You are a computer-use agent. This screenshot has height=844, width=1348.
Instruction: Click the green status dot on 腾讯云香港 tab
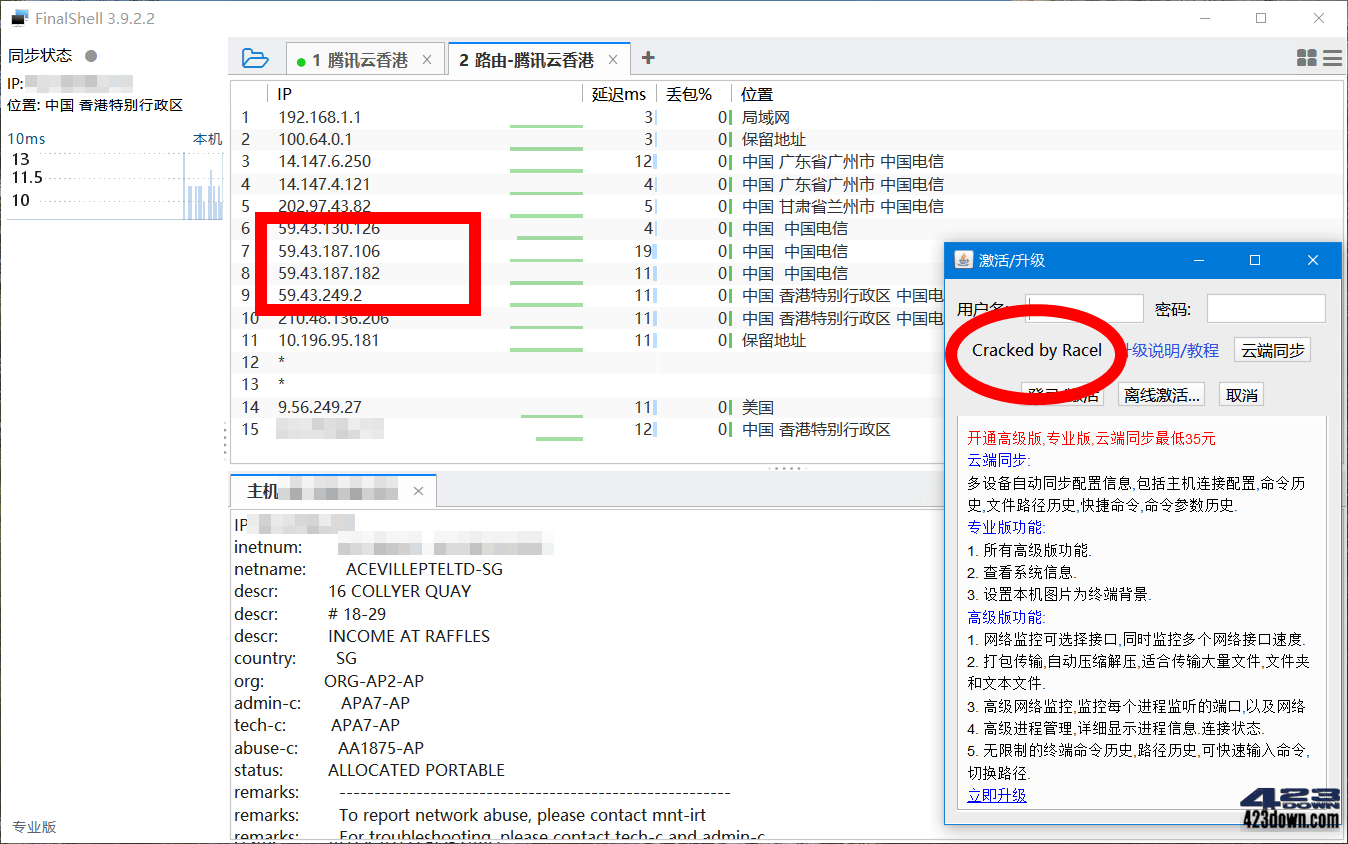click(301, 58)
